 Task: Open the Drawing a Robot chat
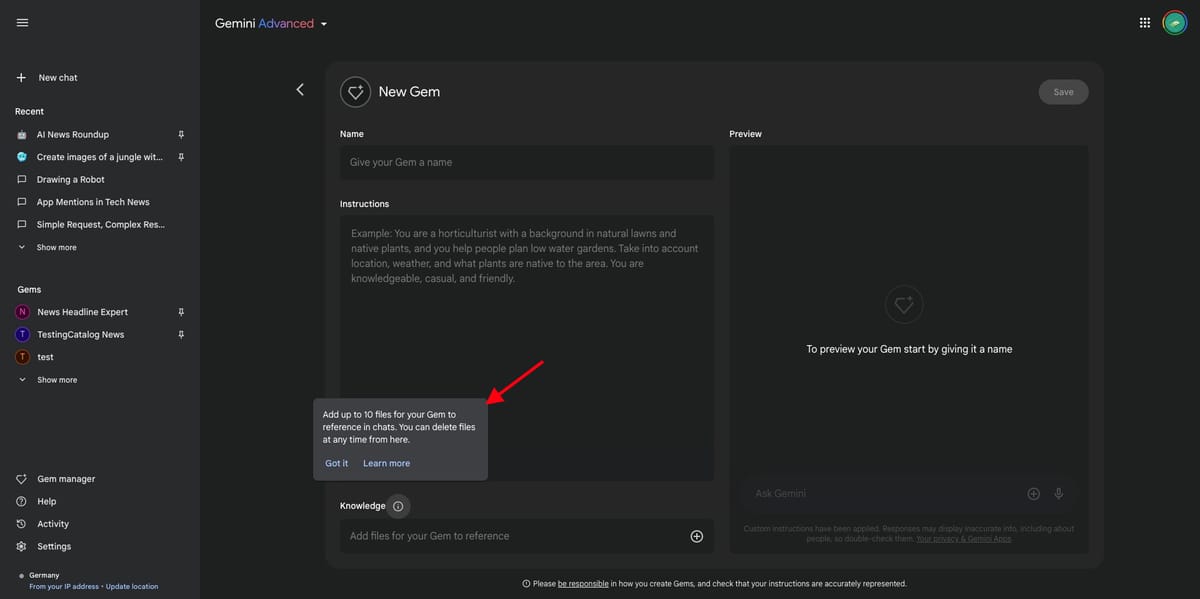(x=70, y=179)
